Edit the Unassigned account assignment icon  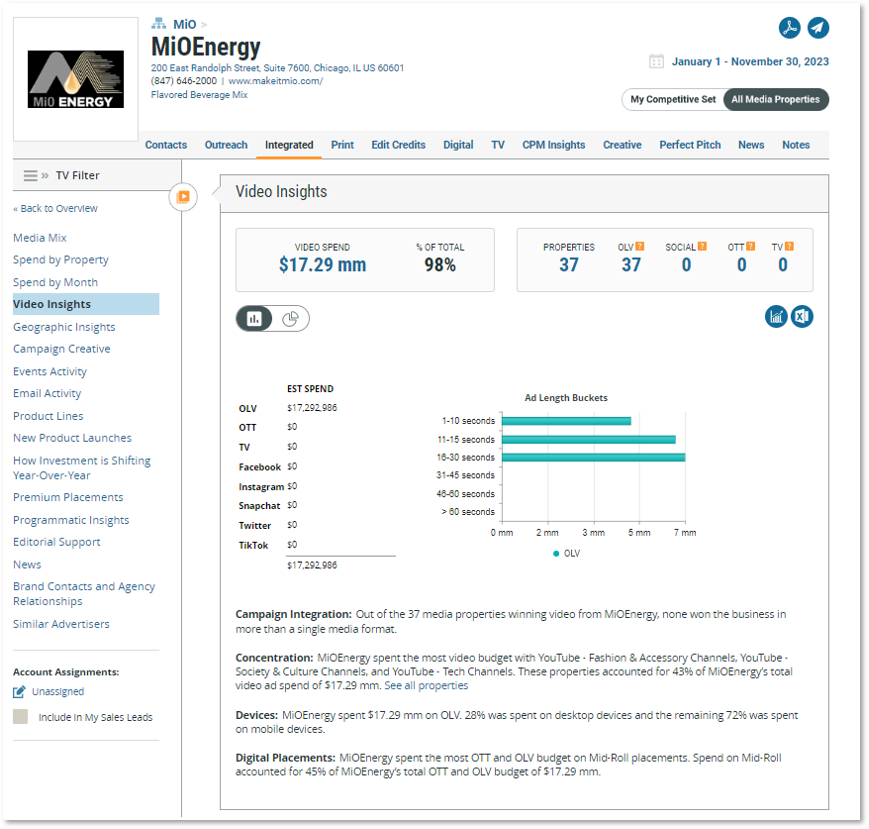19,692
